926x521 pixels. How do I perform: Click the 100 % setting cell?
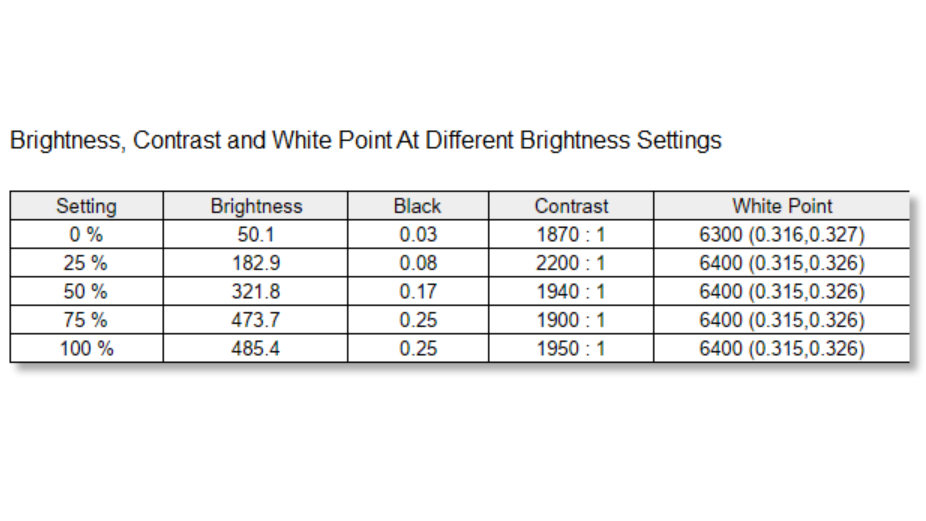pyautogui.click(x=86, y=349)
